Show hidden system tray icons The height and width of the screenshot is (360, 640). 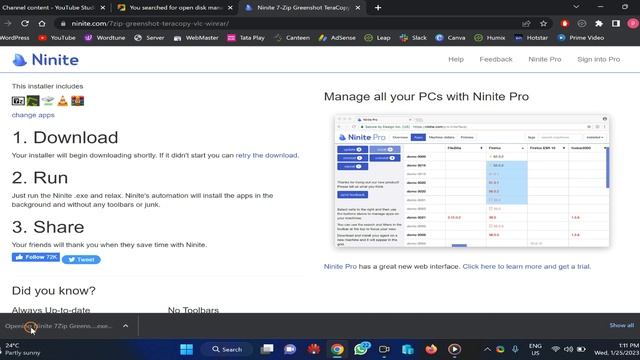pyautogui.click(x=487, y=349)
